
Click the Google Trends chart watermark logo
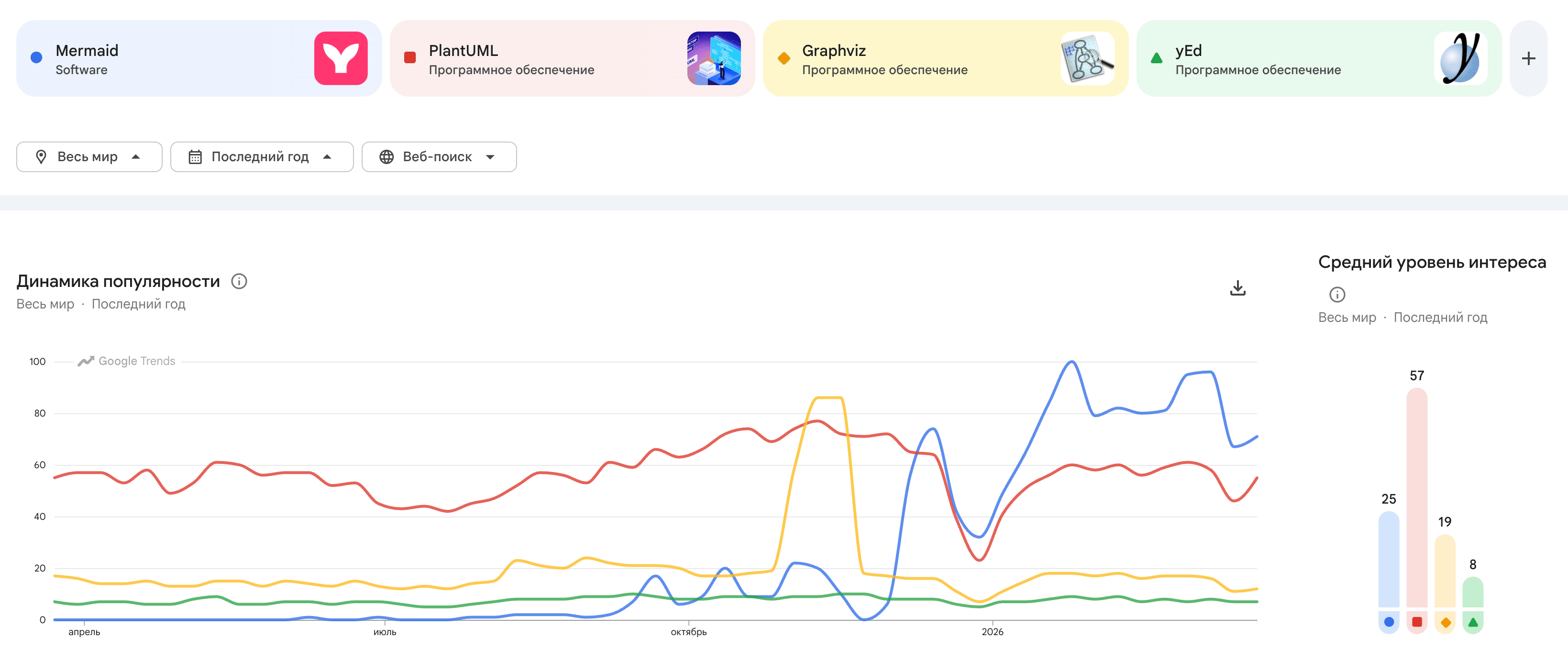pyautogui.click(x=127, y=361)
